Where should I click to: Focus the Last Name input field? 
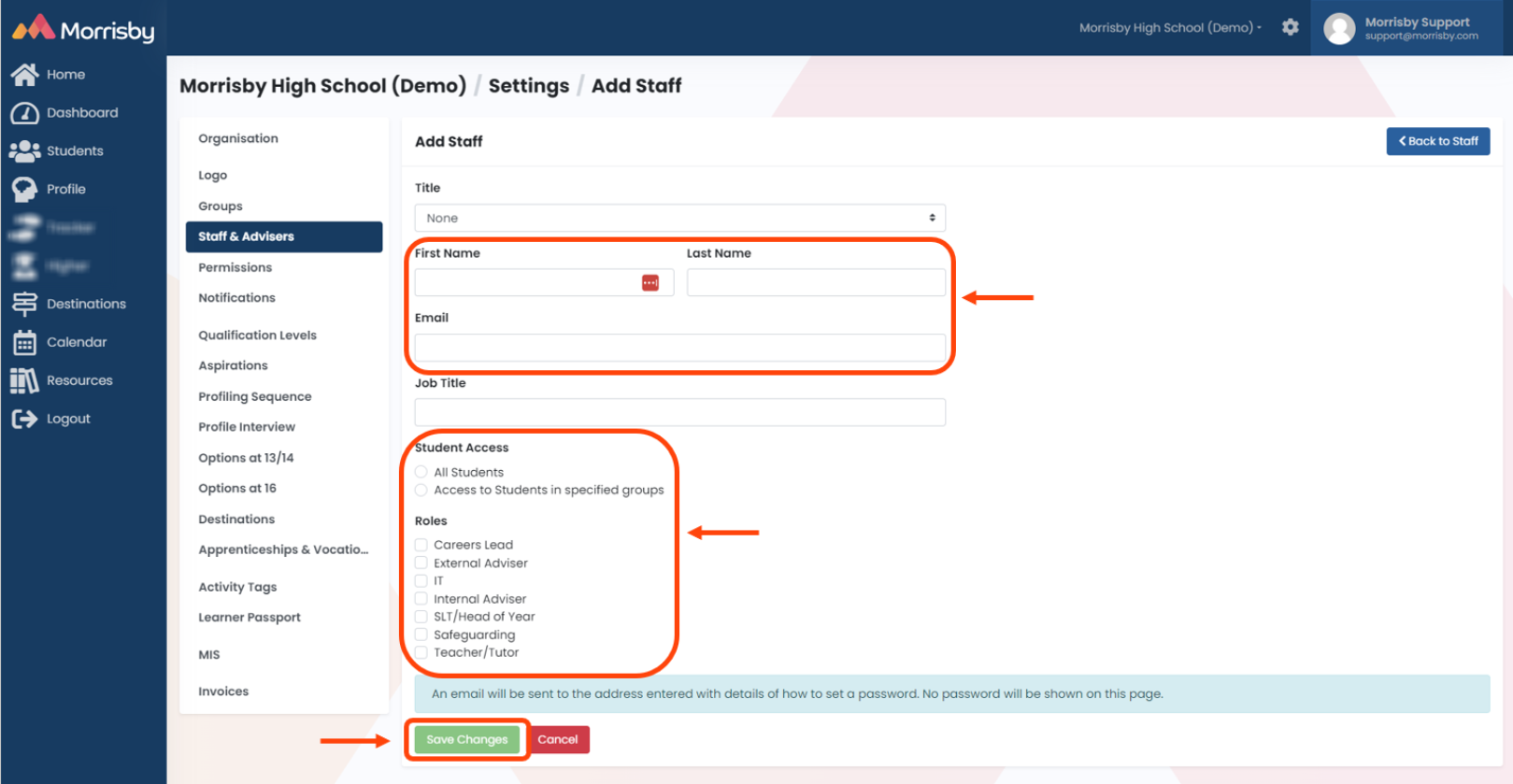click(816, 283)
